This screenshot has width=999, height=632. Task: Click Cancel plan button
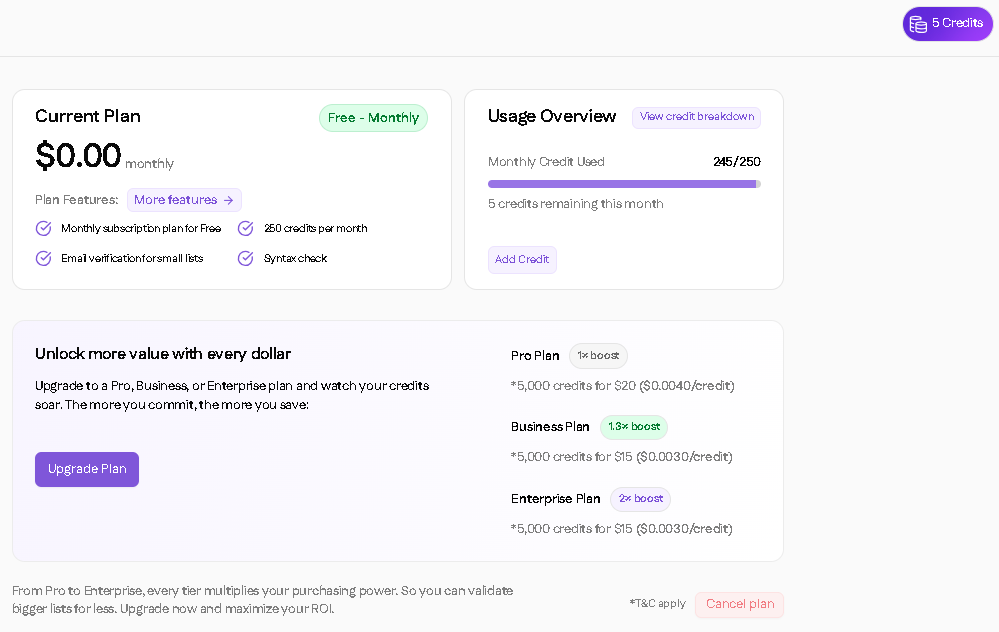[739, 604]
